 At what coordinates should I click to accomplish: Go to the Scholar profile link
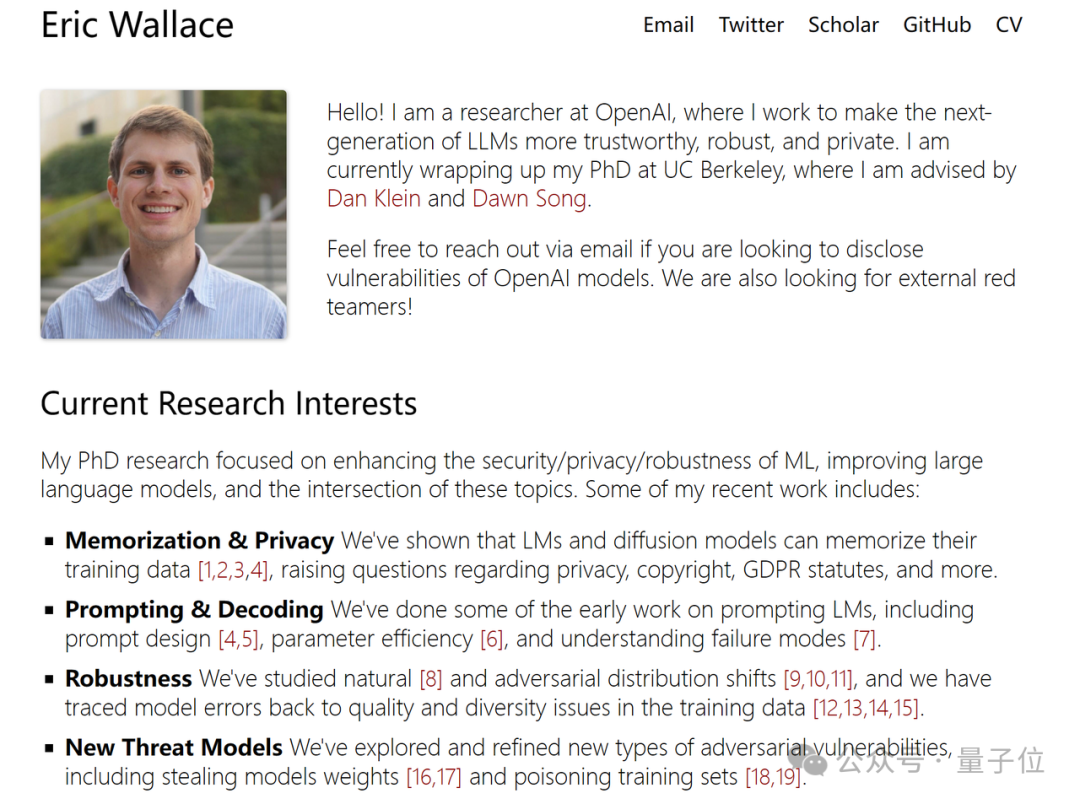[x=843, y=25]
